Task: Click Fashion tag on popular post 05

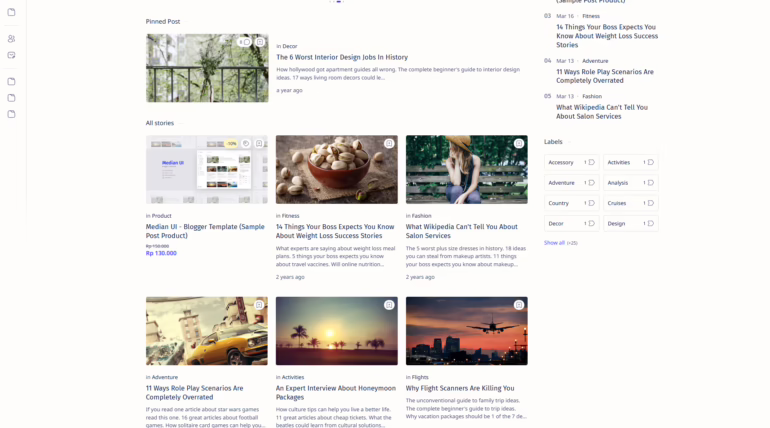Action: pos(592,97)
